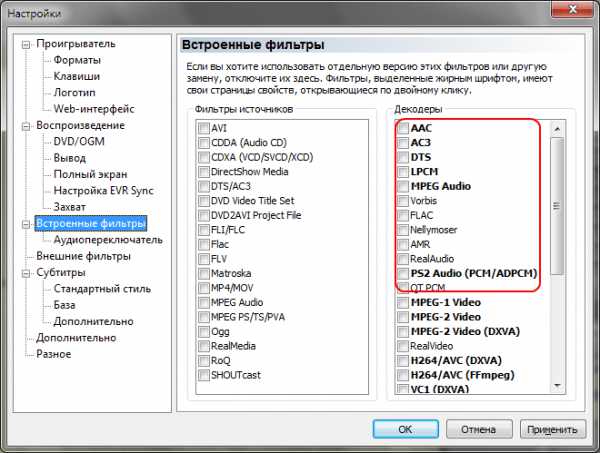Toggle H264/AVC (DXVA) decoder checkbox
This screenshot has width=600, height=453.
point(403,361)
